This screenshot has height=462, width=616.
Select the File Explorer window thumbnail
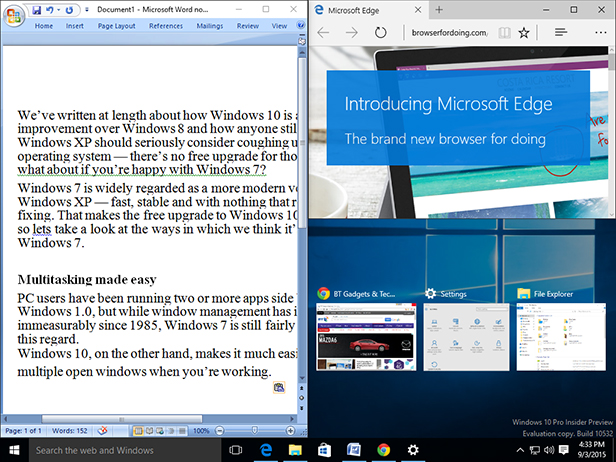[561, 337]
